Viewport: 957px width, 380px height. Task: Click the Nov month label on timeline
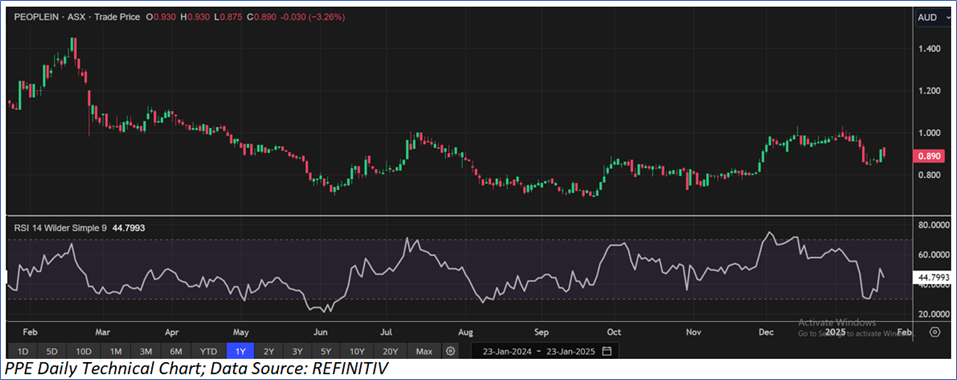[693, 332]
